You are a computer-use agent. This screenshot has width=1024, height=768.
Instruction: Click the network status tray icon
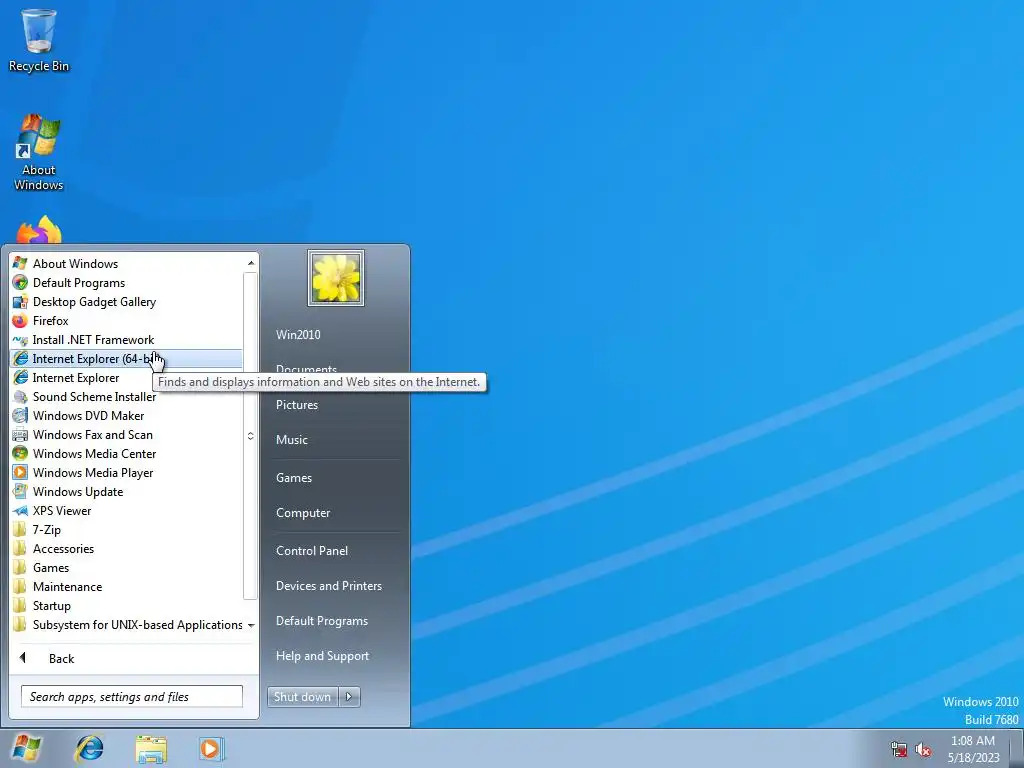tap(899, 749)
